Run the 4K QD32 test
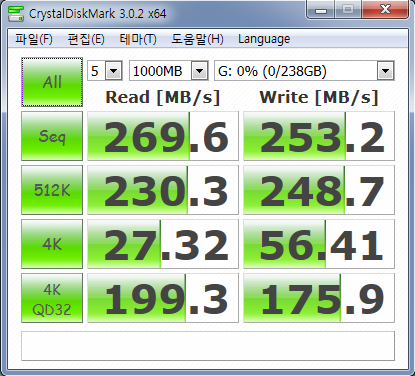 52,298
